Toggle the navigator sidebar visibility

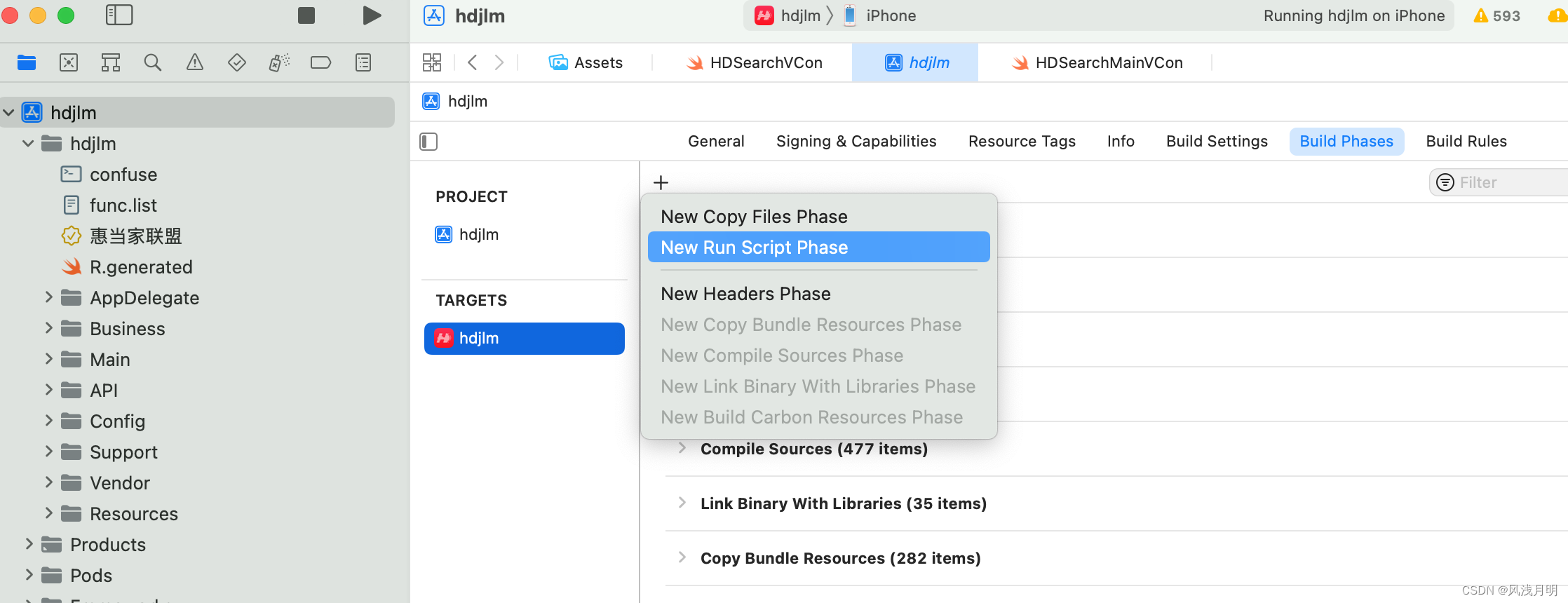pyautogui.click(x=119, y=15)
